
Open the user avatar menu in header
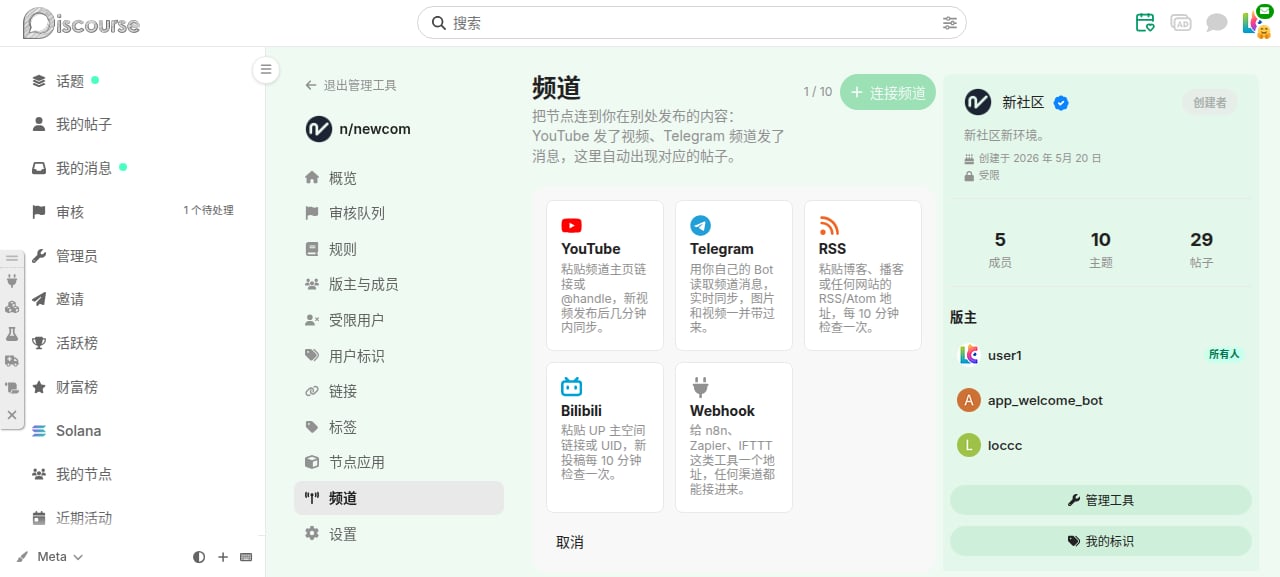click(1254, 22)
